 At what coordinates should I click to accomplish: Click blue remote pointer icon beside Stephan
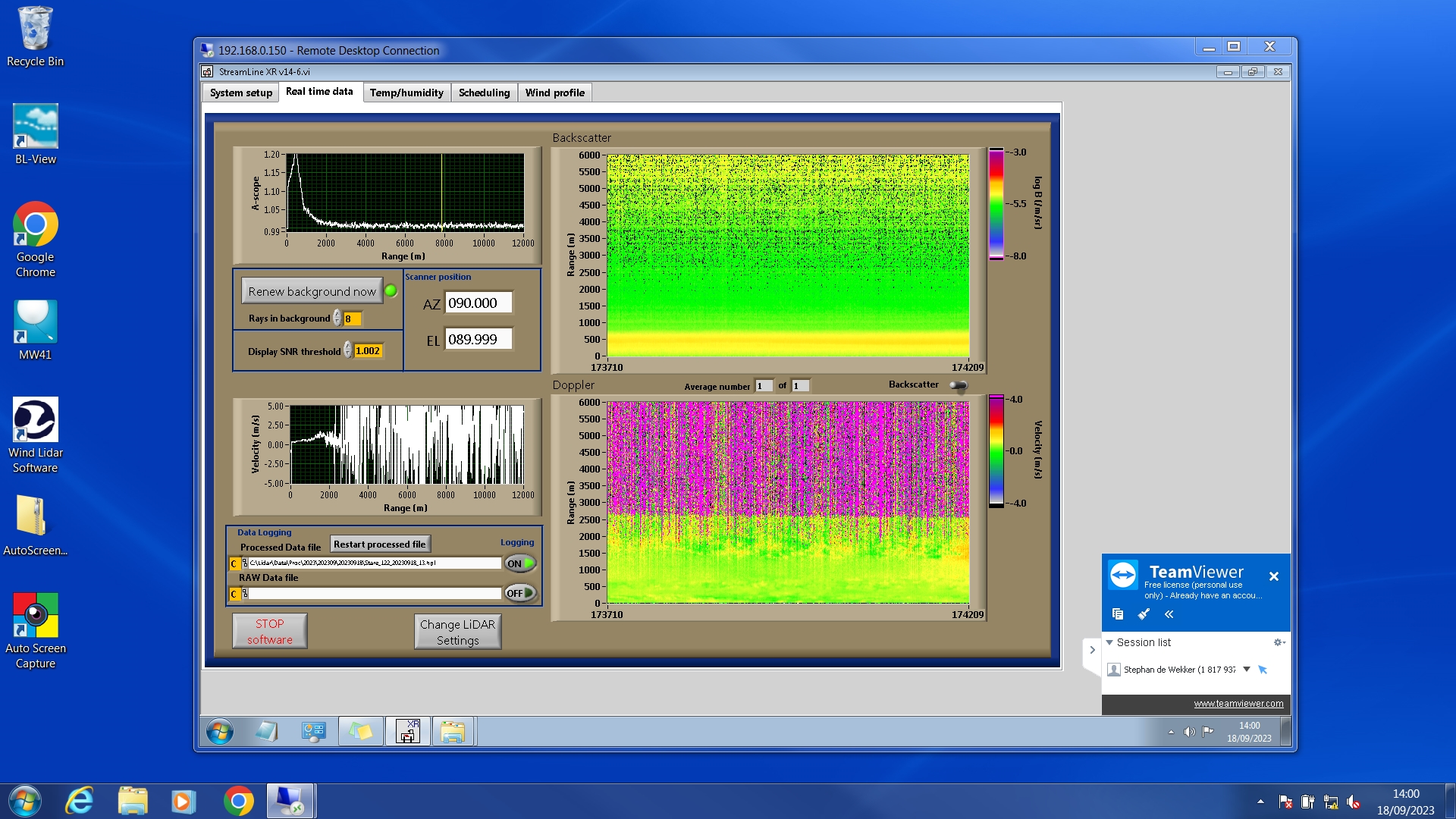(x=1263, y=670)
